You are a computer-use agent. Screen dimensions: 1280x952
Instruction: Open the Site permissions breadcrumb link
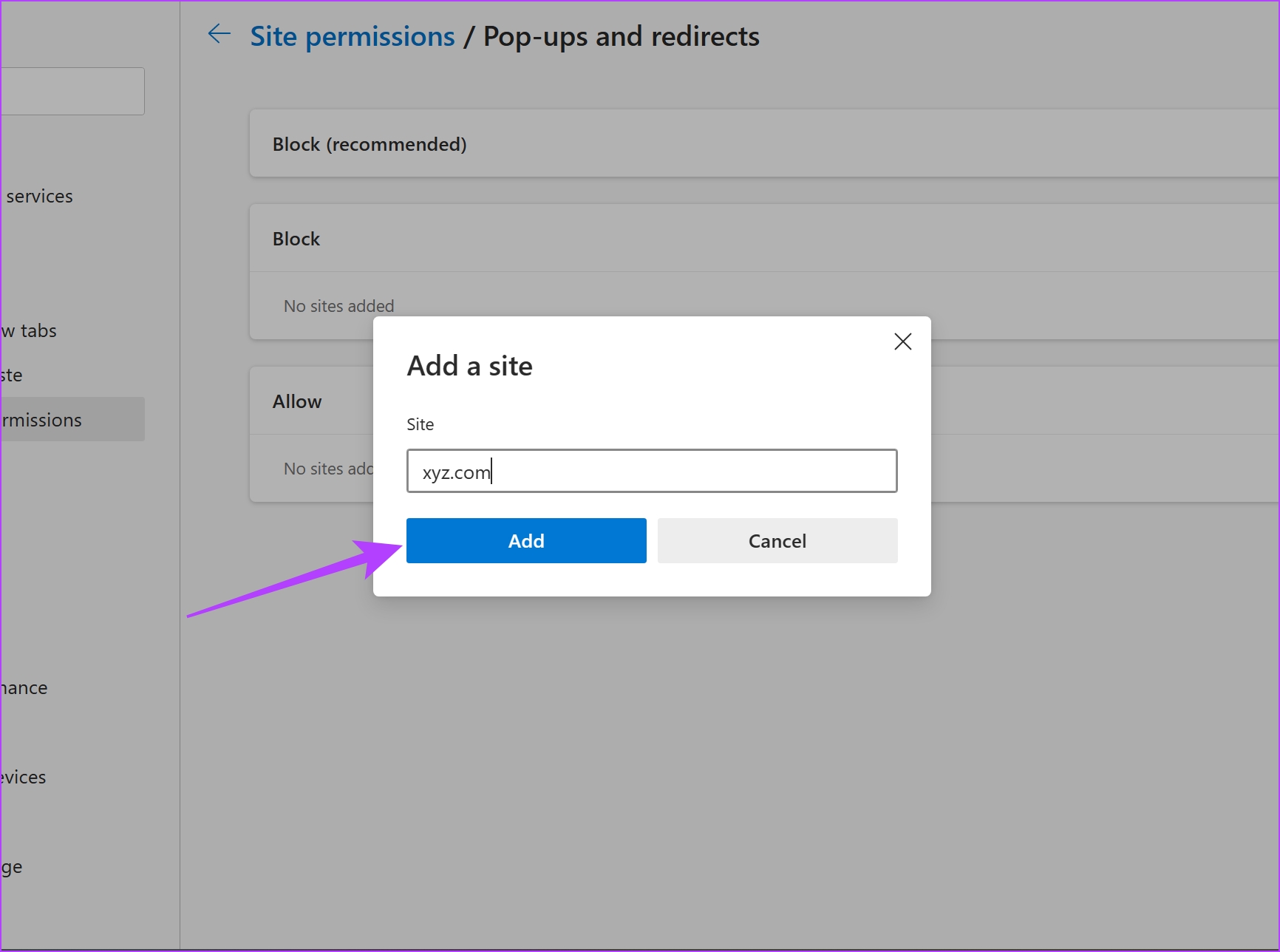pos(353,36)
